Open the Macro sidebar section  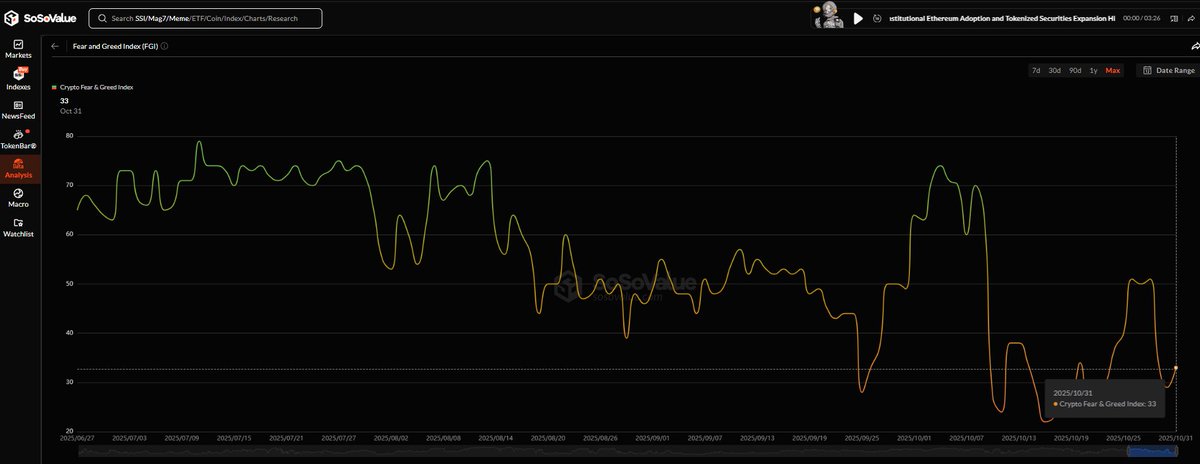coord(19,198)
